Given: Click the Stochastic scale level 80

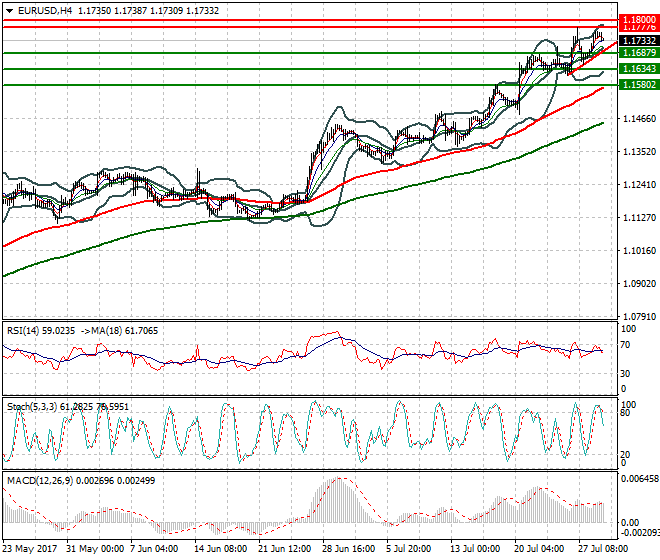Looking at the screenshot, I should [x=625, y=413].
